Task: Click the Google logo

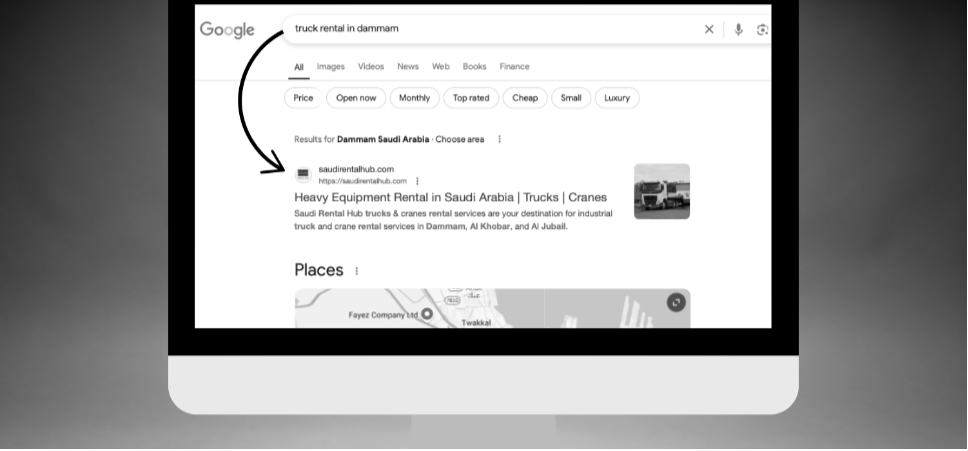Action: coord(227,30)
